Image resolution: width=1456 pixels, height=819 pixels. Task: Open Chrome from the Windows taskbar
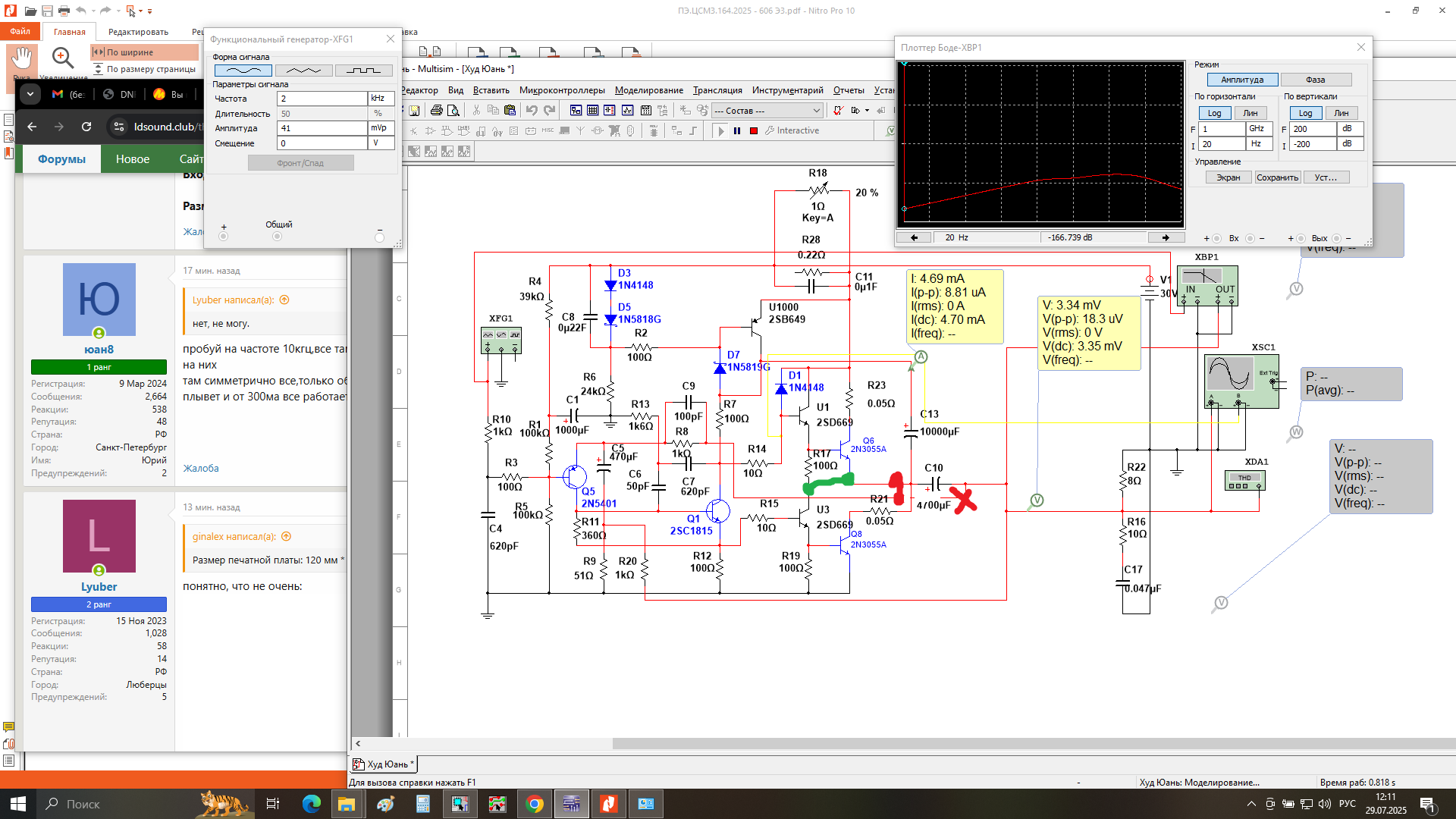(x=535, y=804)
